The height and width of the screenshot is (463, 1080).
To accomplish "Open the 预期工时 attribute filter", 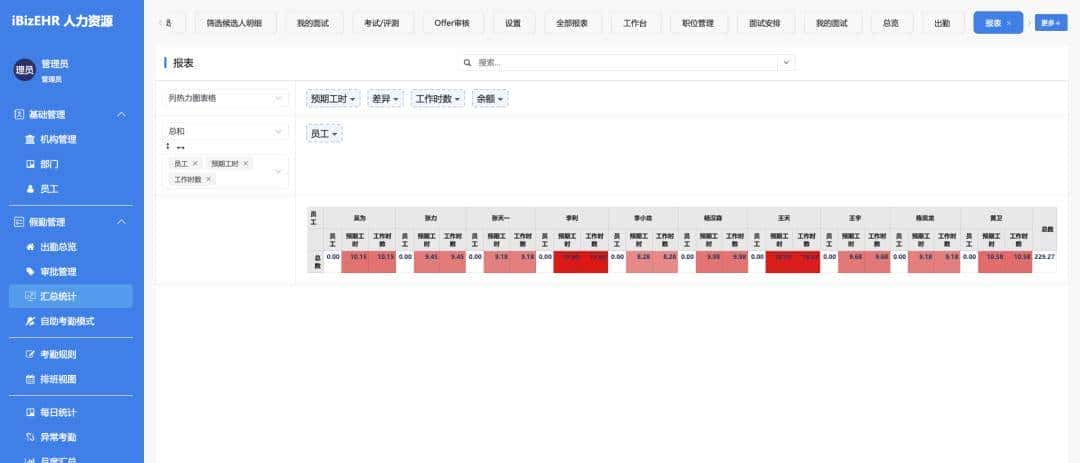I will [334, 99].
